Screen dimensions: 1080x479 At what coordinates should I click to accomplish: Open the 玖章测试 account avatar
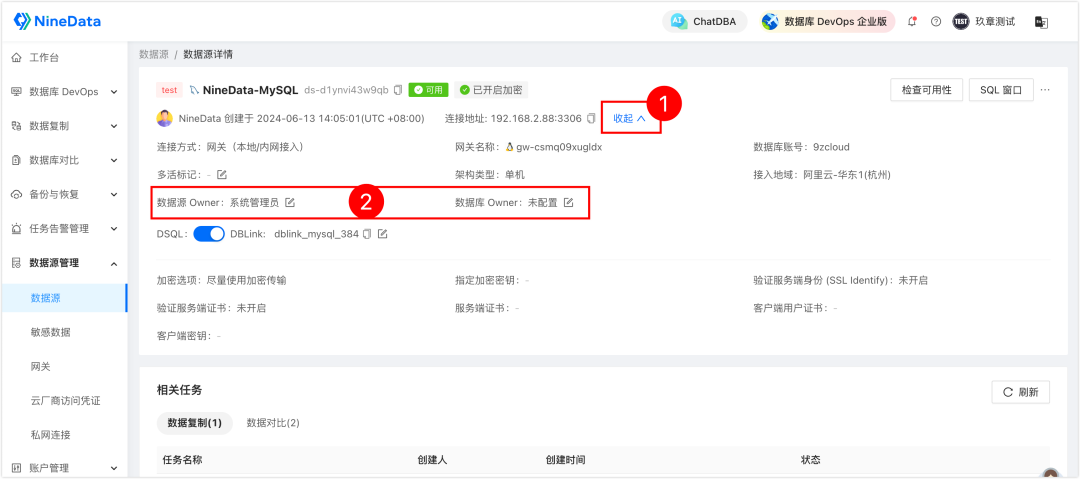[x=960, y=21]
